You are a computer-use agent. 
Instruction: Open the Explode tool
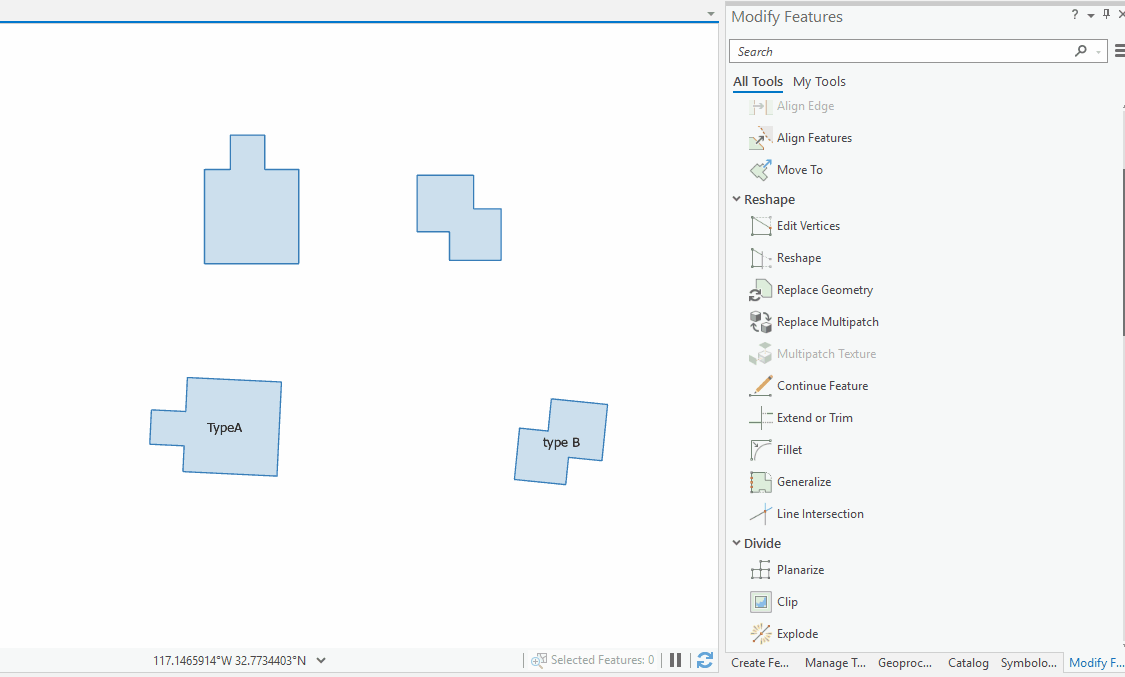[x=793, y=633]
